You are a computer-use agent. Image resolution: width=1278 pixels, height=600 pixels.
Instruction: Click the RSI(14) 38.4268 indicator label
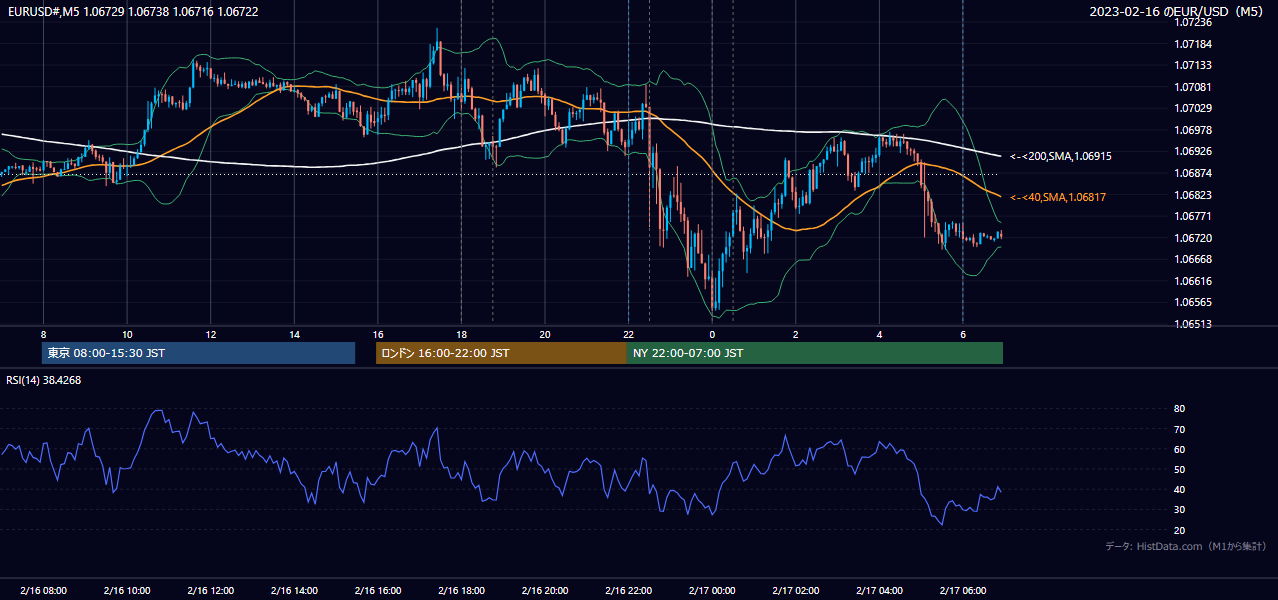[44, 380]
